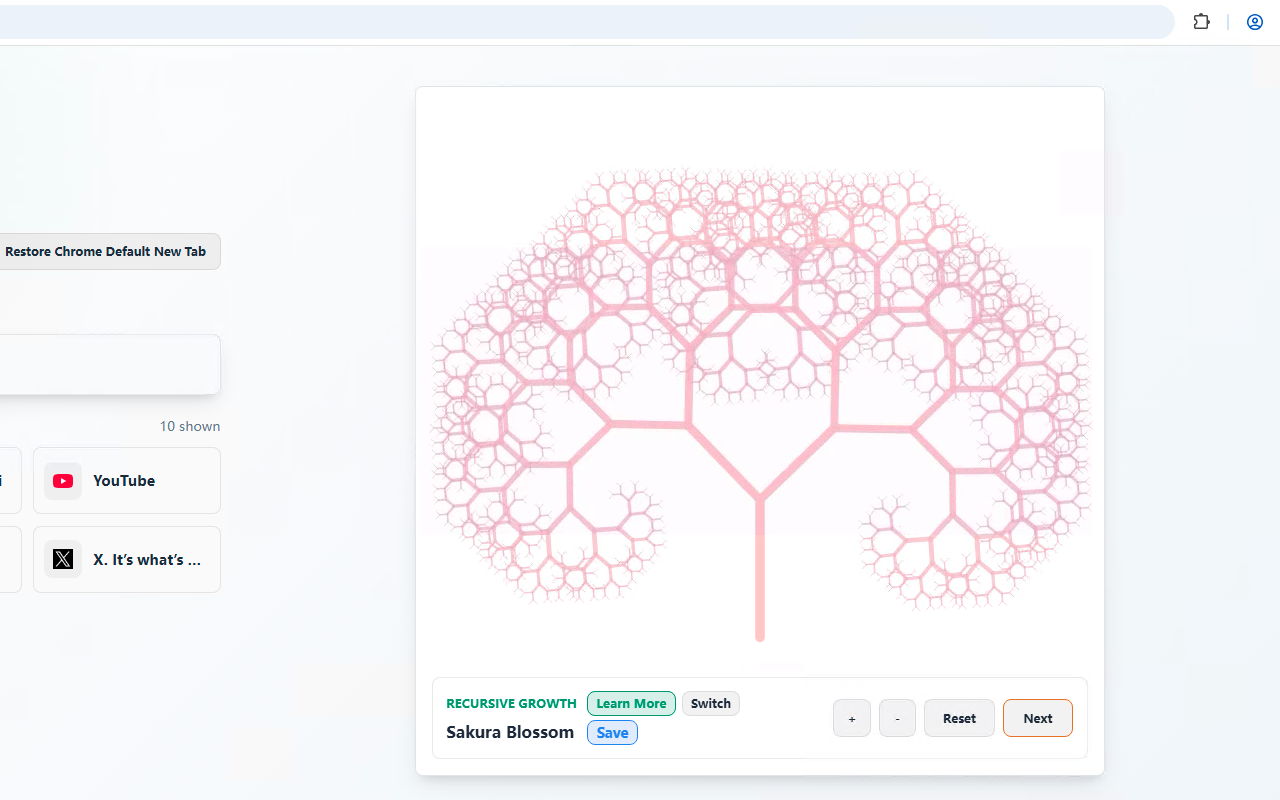Open the 'X. It's what's ...' shortcut label
Viewport: 1280px width, 800px height.
pyautogui.click(x=147, y=560)
